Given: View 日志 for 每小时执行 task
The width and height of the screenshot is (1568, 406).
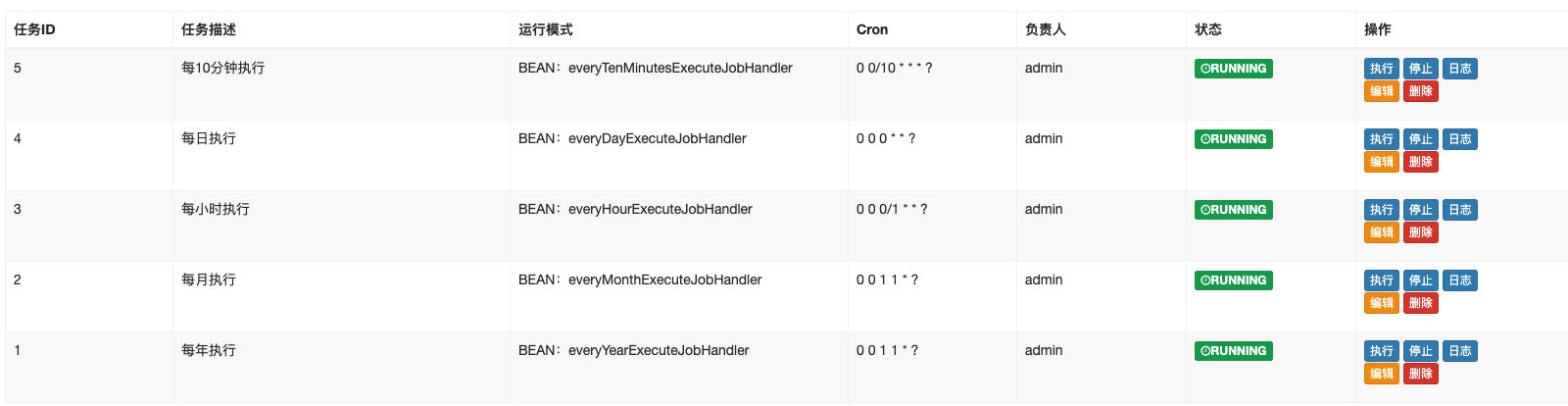Looking at the screenshot, I should (1460, 210).
